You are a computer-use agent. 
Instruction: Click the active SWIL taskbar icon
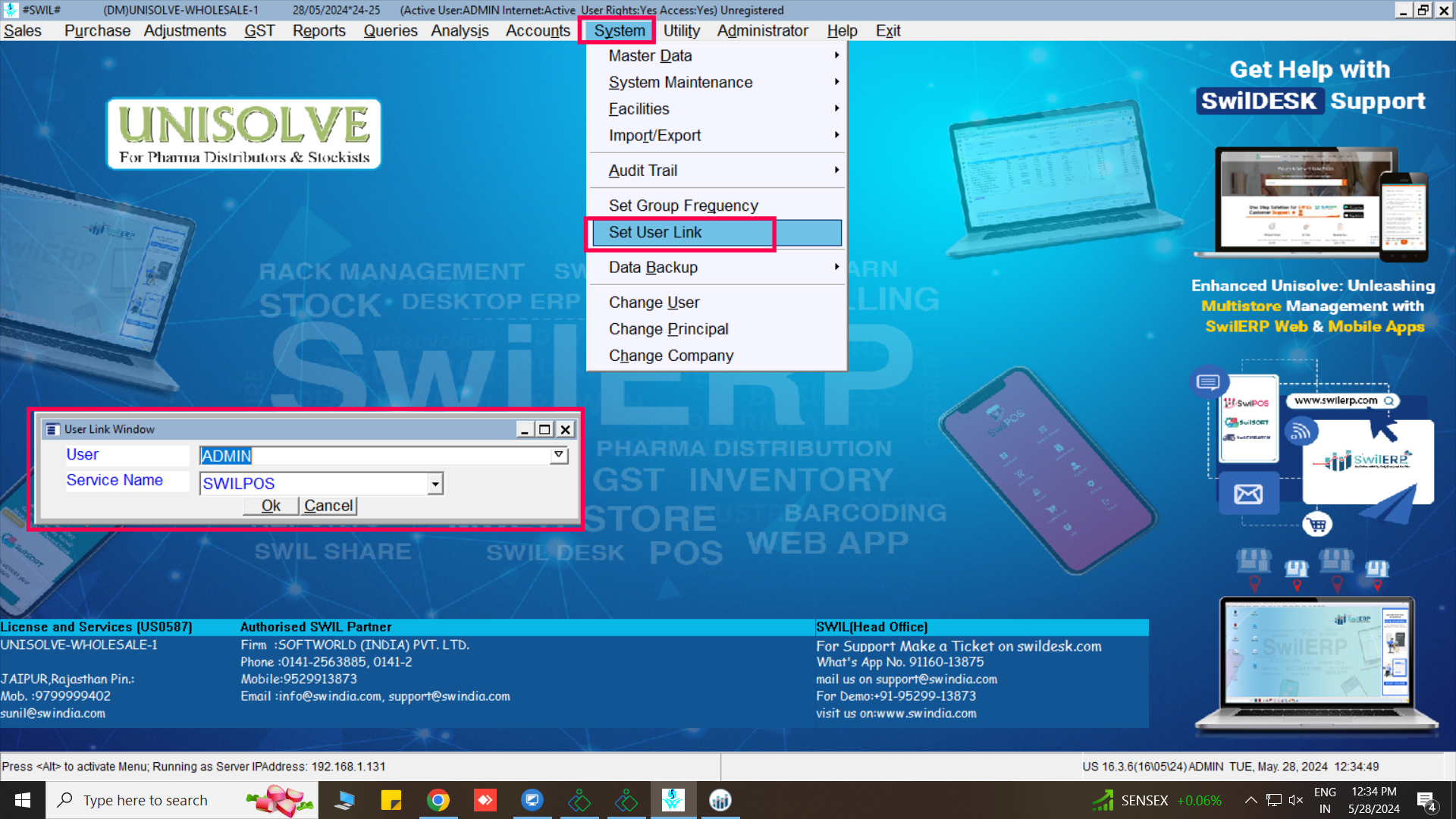(x=673, y=800)
